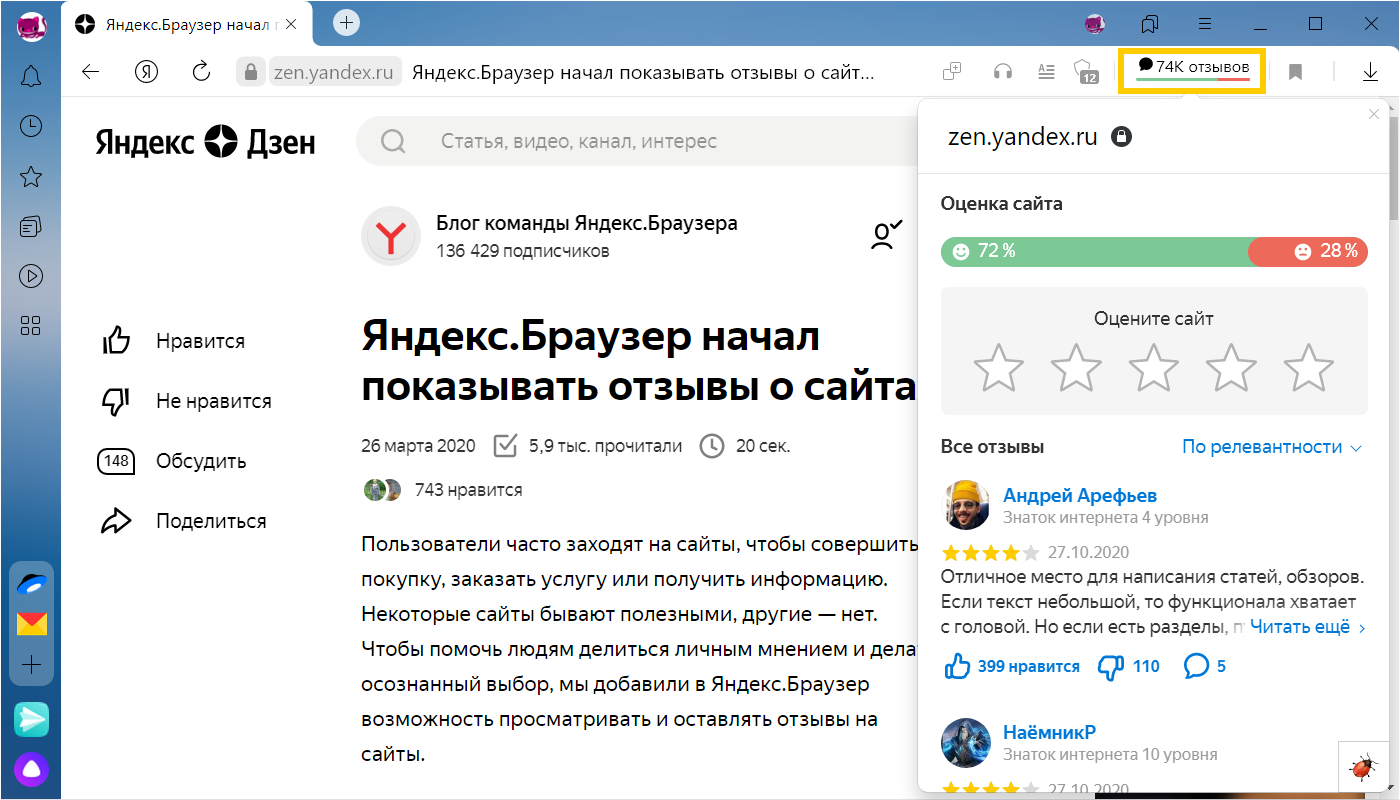The width and height of the screenshot is (1400, 800).
Task: Rate the site five stars
Action: [1309, 368]
